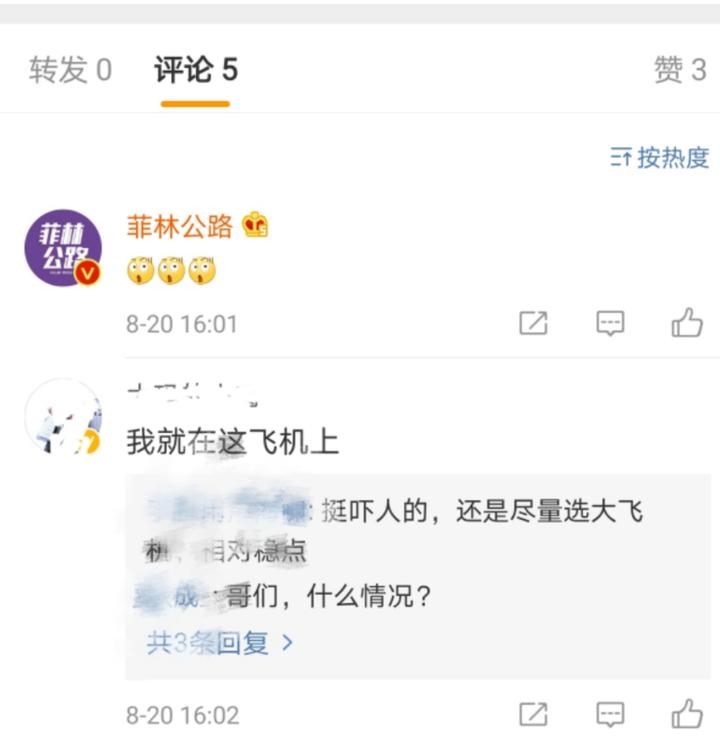
Task: Click the crown badge beside 菲林公路
Action: pyautogui.click(x=256, y=226)
